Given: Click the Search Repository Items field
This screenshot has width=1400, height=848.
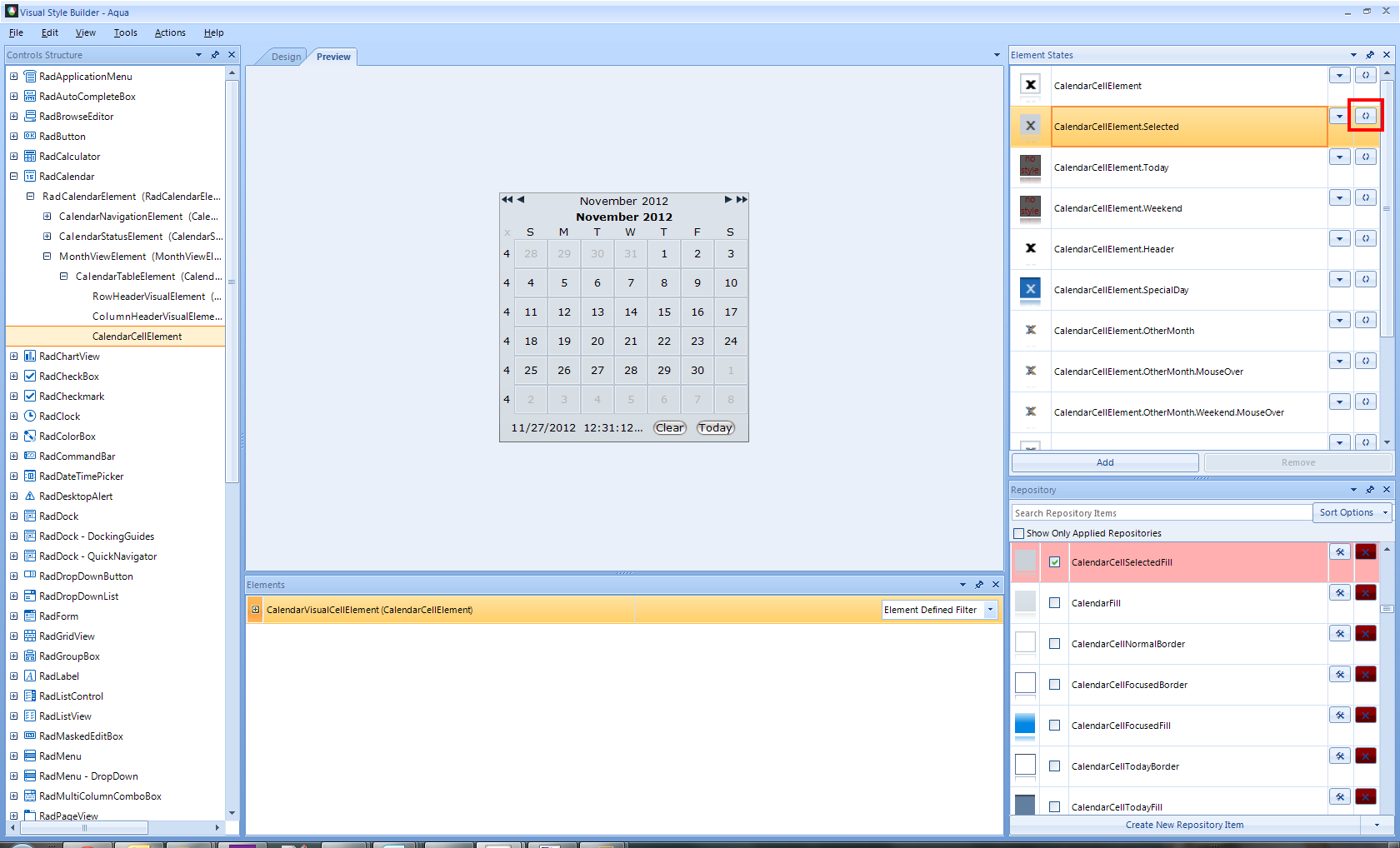Looking at the screenshot, I should click(1162, 513).
